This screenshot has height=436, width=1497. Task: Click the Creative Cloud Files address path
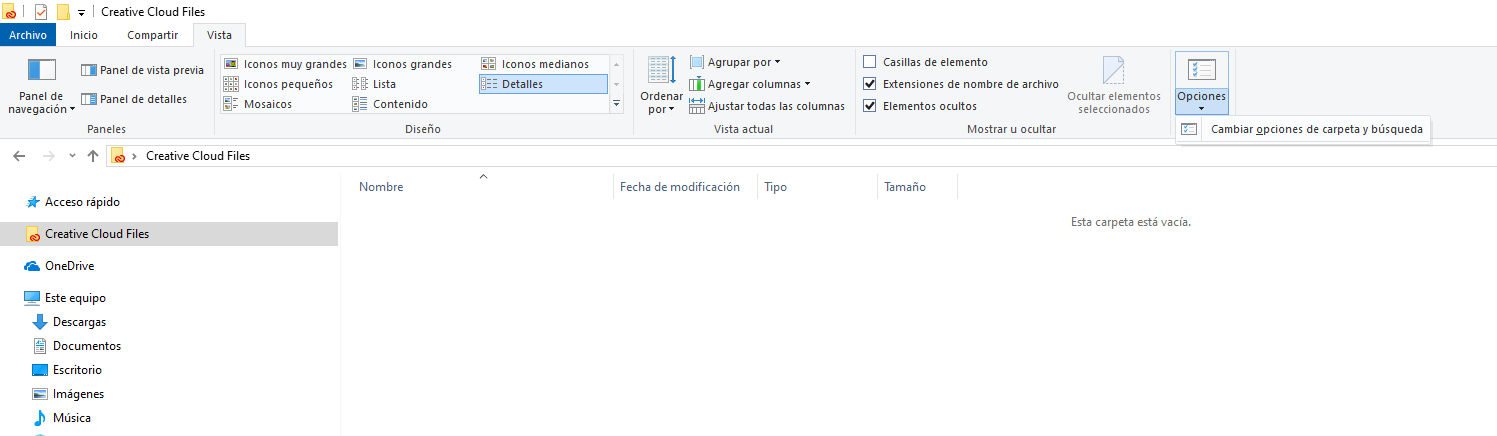pyautogui.click(x=198, y=156)
